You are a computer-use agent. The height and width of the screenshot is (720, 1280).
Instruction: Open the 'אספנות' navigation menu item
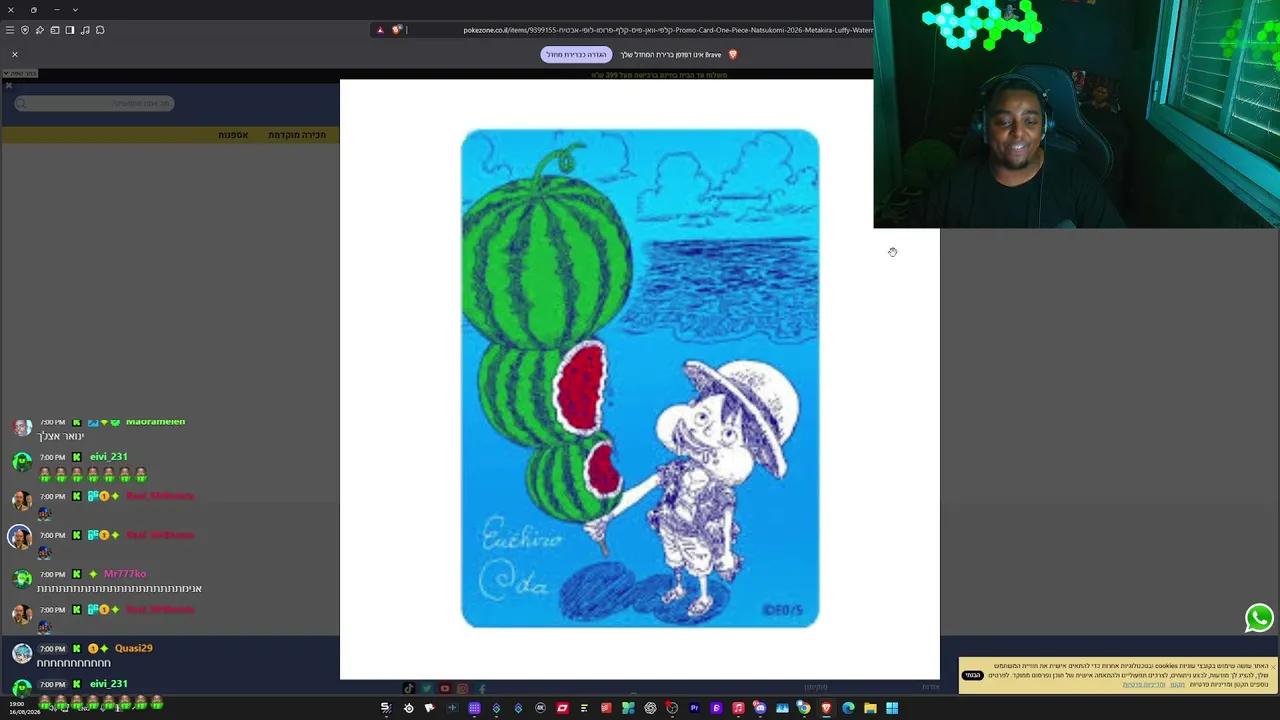(233, 135)
